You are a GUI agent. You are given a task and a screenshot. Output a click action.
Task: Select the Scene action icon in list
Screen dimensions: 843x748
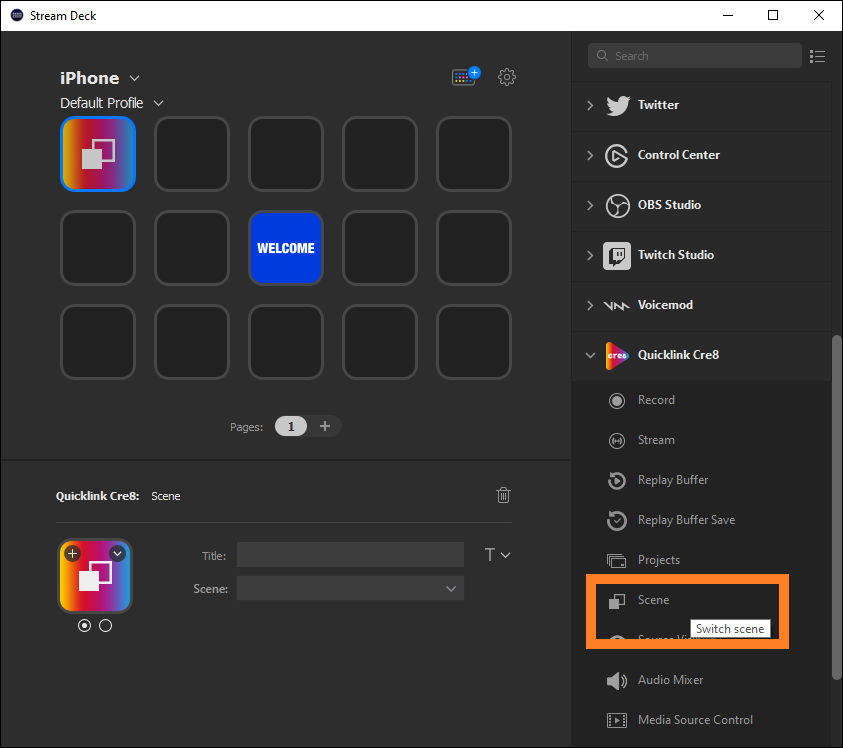[x=617, y=601]
